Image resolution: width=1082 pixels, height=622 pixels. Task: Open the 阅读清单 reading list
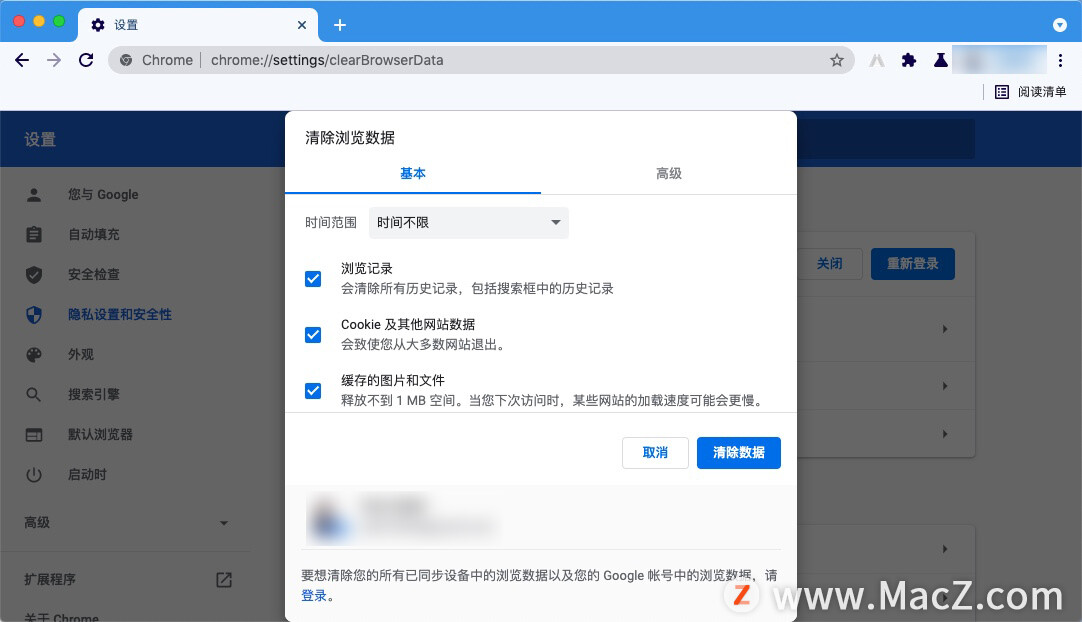1031,92
